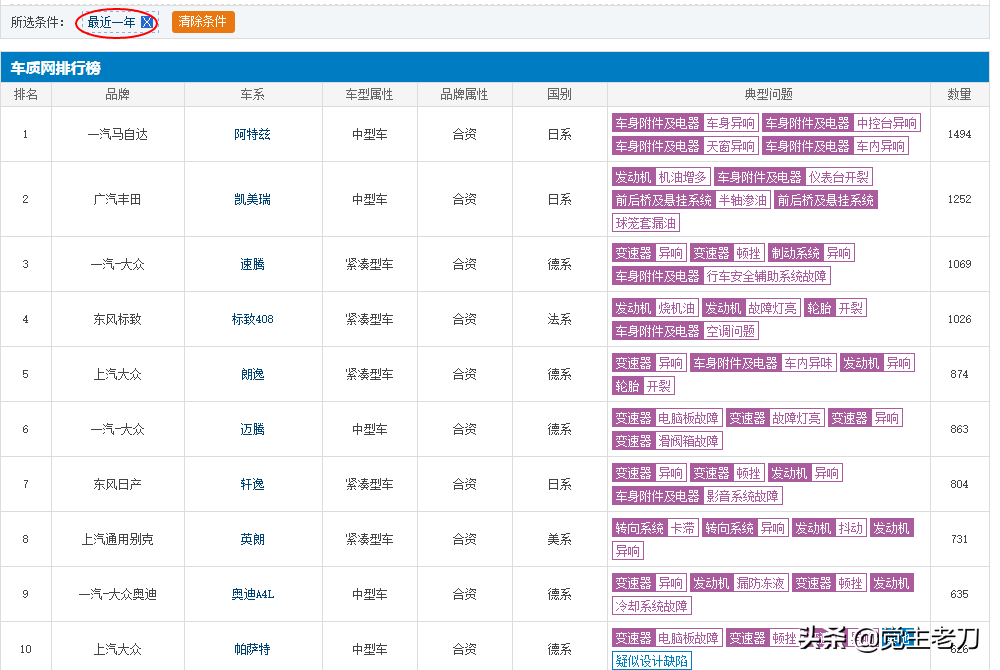Click the 品牌 column header

(x=117, y=94)
